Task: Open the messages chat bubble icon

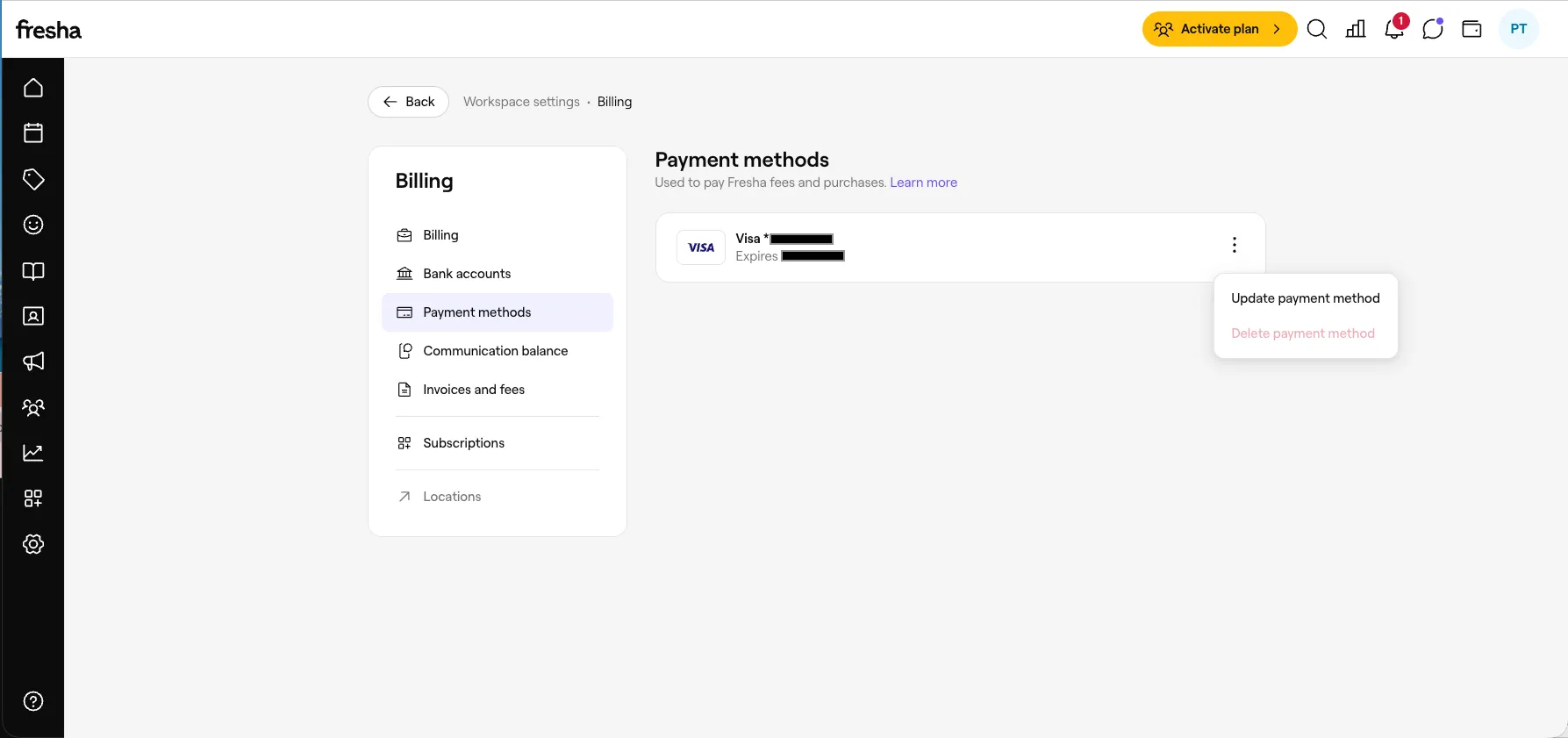Action: 1433,29
